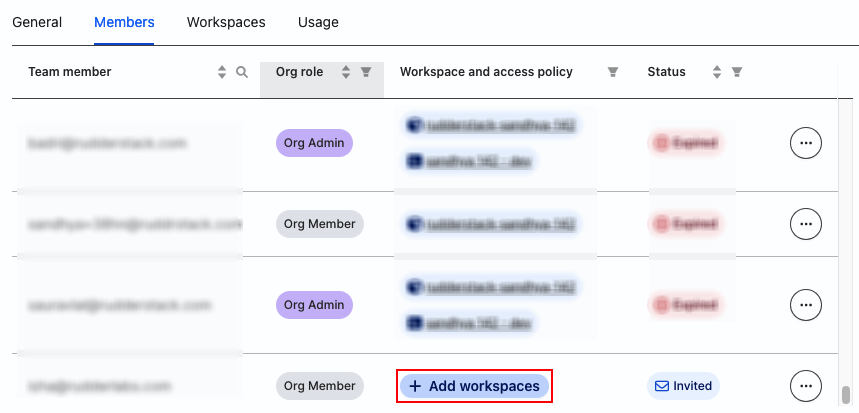Open more options for the Invited member row
This screenshot has height=413, width=859.
(805, 386)
